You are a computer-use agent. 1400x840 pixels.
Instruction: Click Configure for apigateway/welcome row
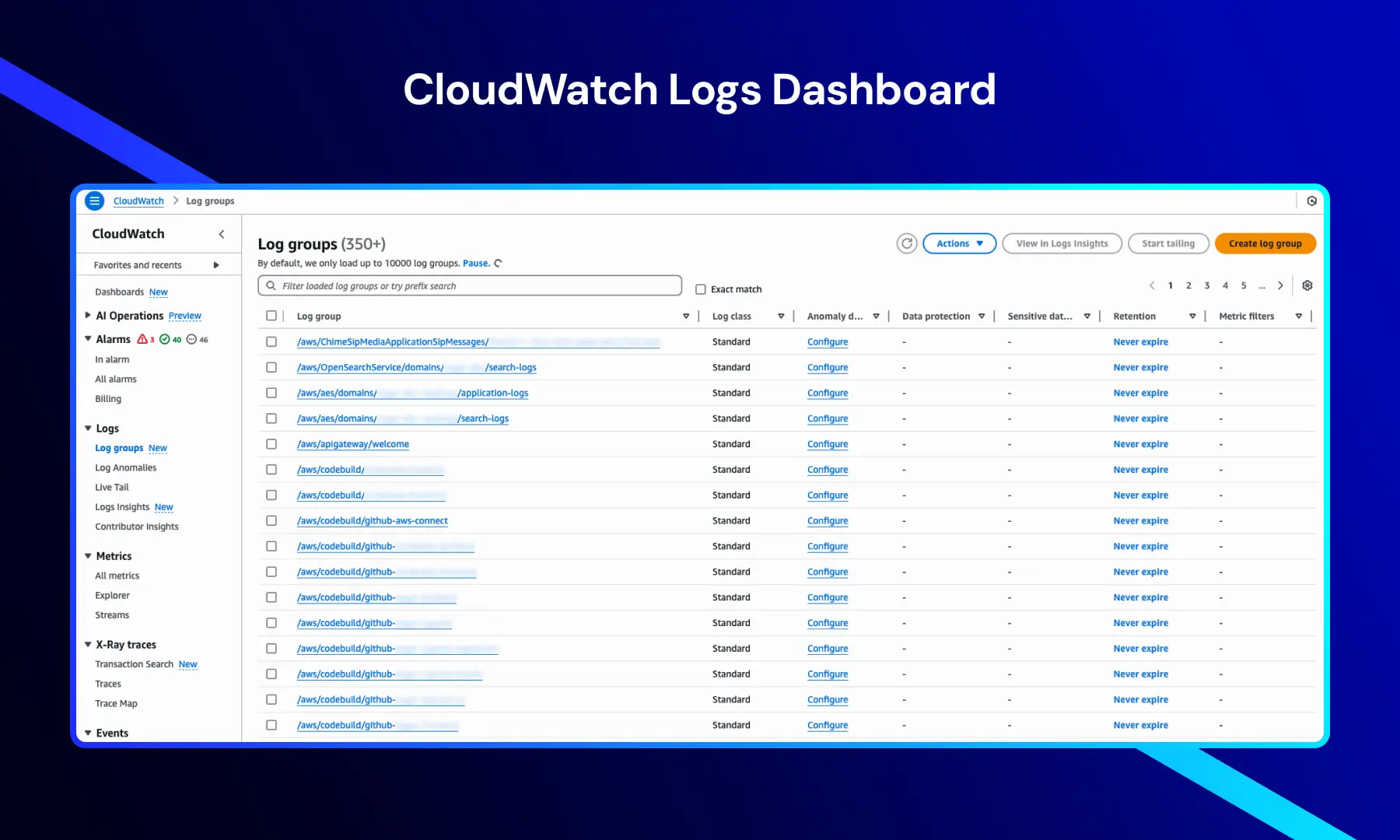(828, 444)
